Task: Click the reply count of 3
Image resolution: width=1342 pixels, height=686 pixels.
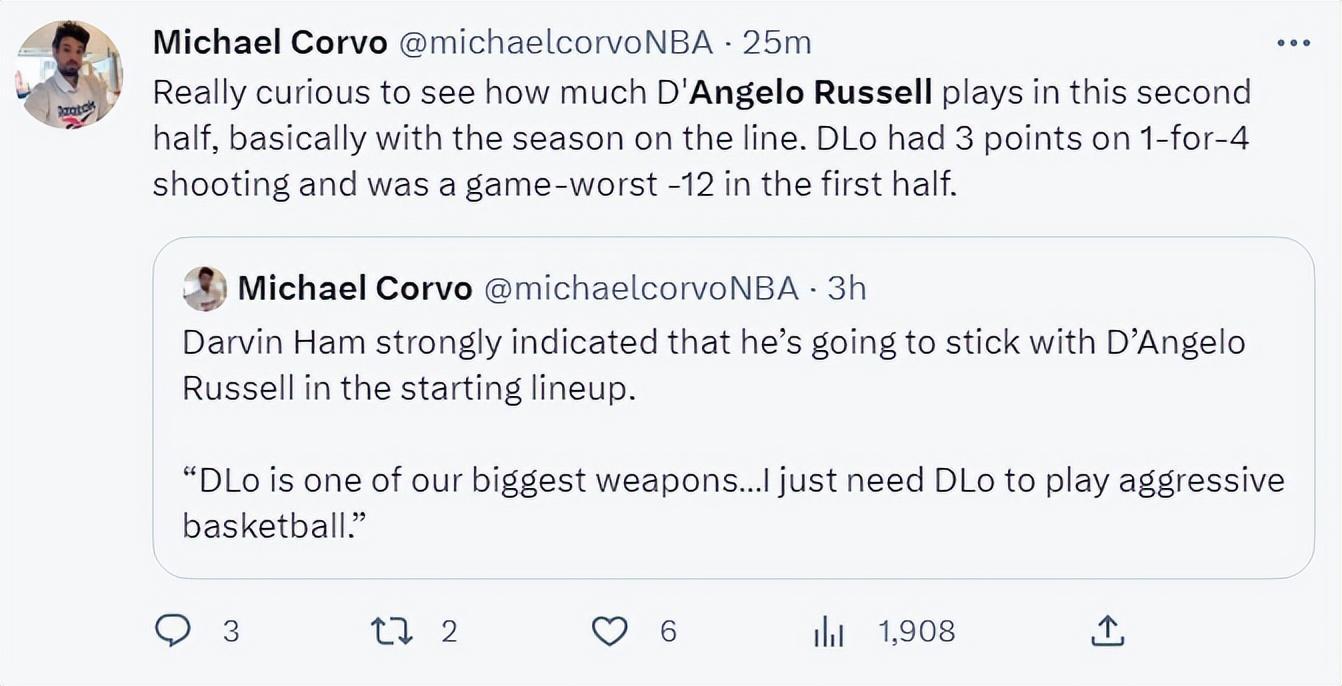Action: (231, 631)
